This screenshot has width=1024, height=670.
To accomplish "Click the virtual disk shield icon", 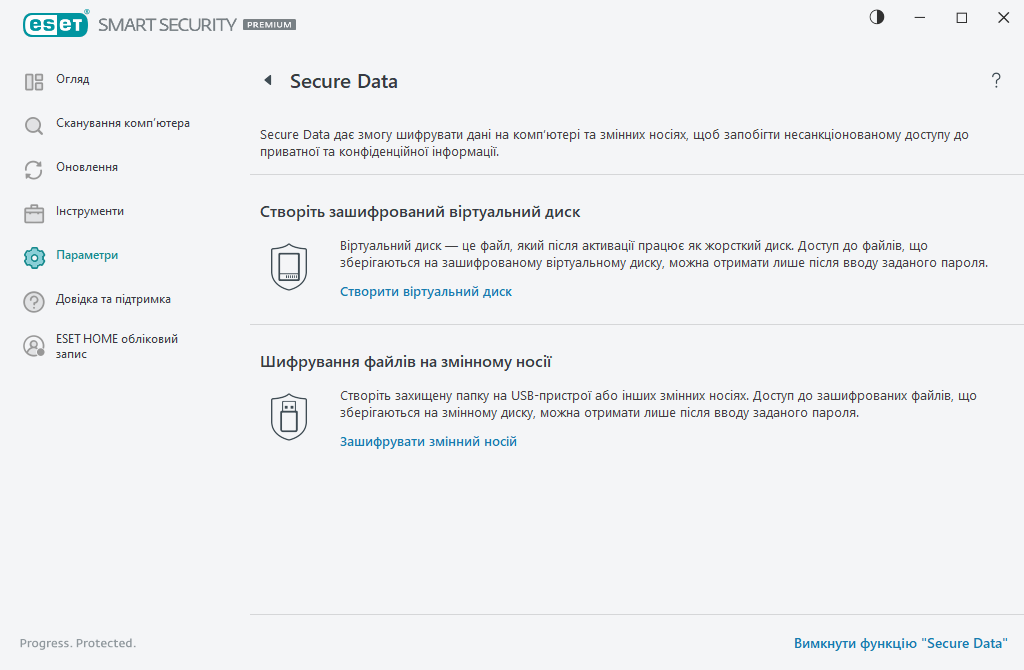I will (289, 266).
